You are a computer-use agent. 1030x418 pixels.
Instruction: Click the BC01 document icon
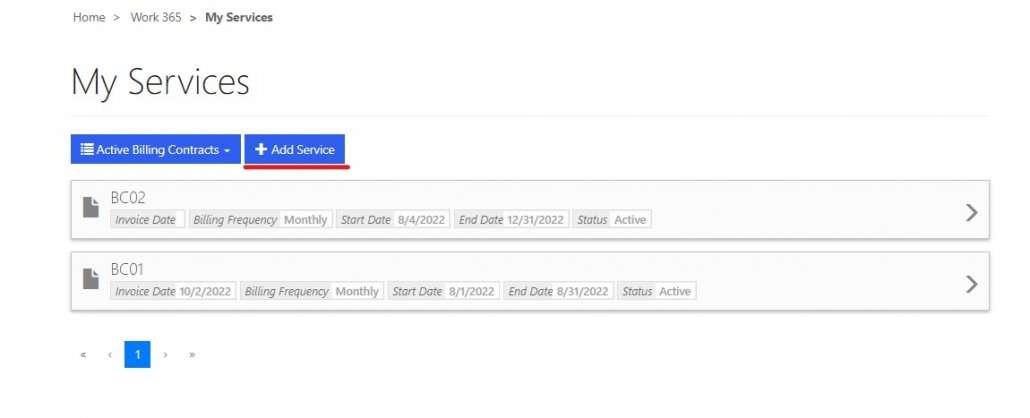point(91,279)
